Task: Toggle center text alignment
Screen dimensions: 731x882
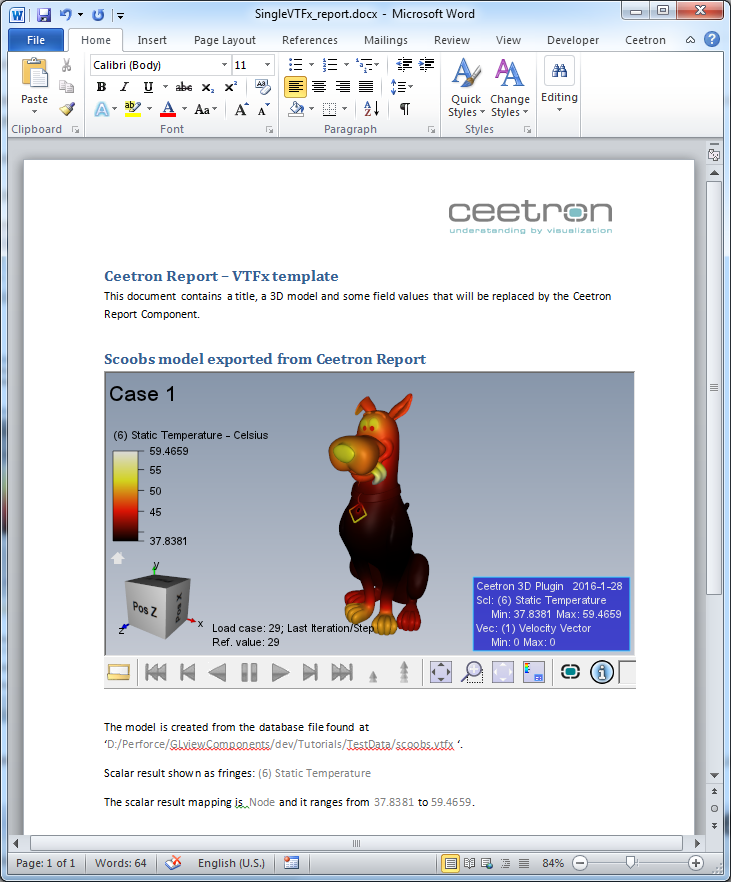Action: pyautogui.click(x=319, y=87)
